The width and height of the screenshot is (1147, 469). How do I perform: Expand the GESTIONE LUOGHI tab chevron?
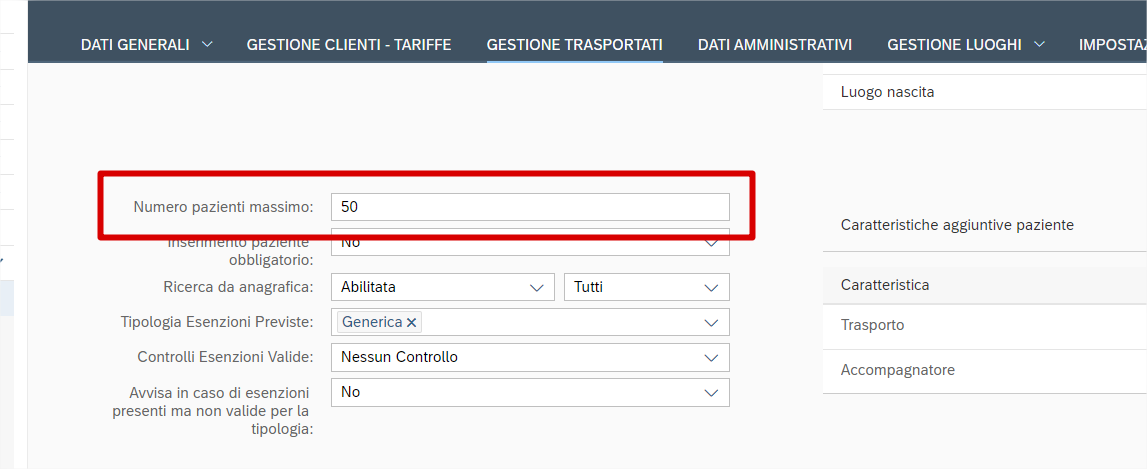coord(1040,44)
